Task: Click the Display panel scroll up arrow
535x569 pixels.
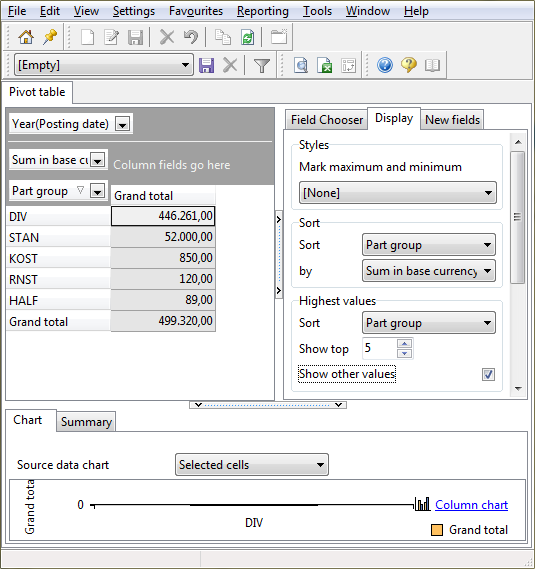Action: [518, 142]
